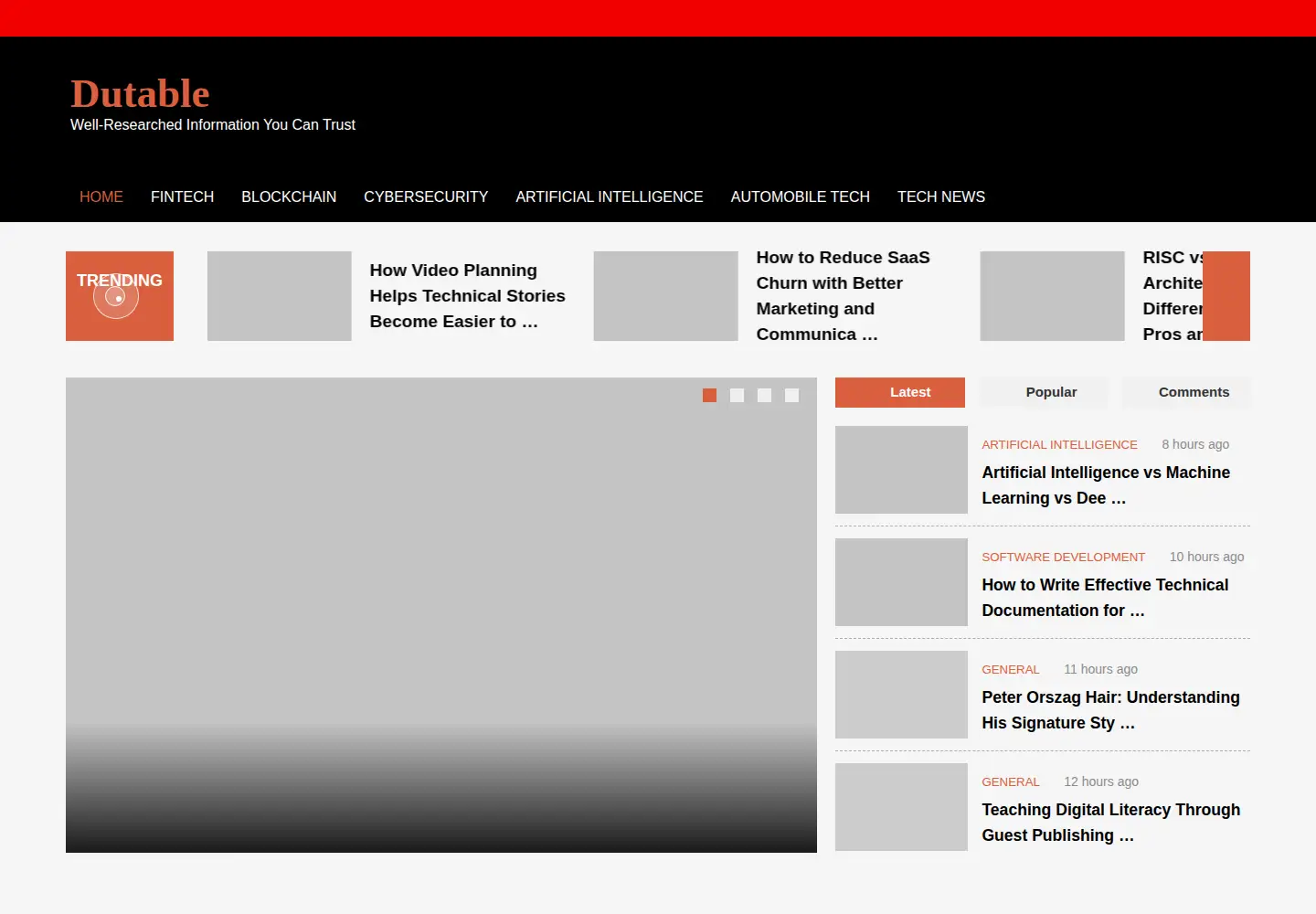Open the FINTECH menu item
Image resolution: width=1316 pixels, height=914 pixels.
[x=182, y=197]
